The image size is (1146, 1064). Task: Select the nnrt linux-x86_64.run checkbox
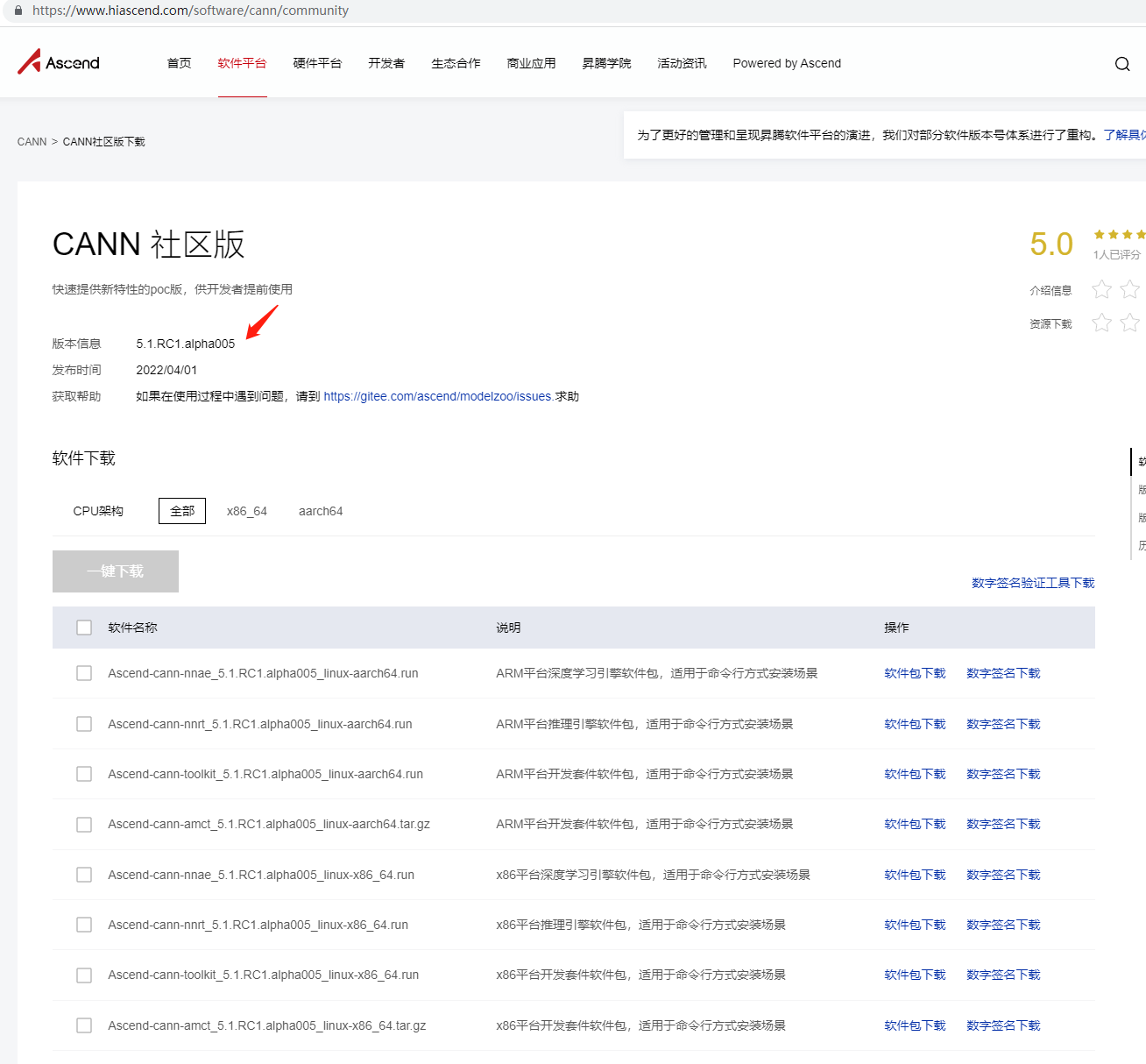[x=84, y=925]
